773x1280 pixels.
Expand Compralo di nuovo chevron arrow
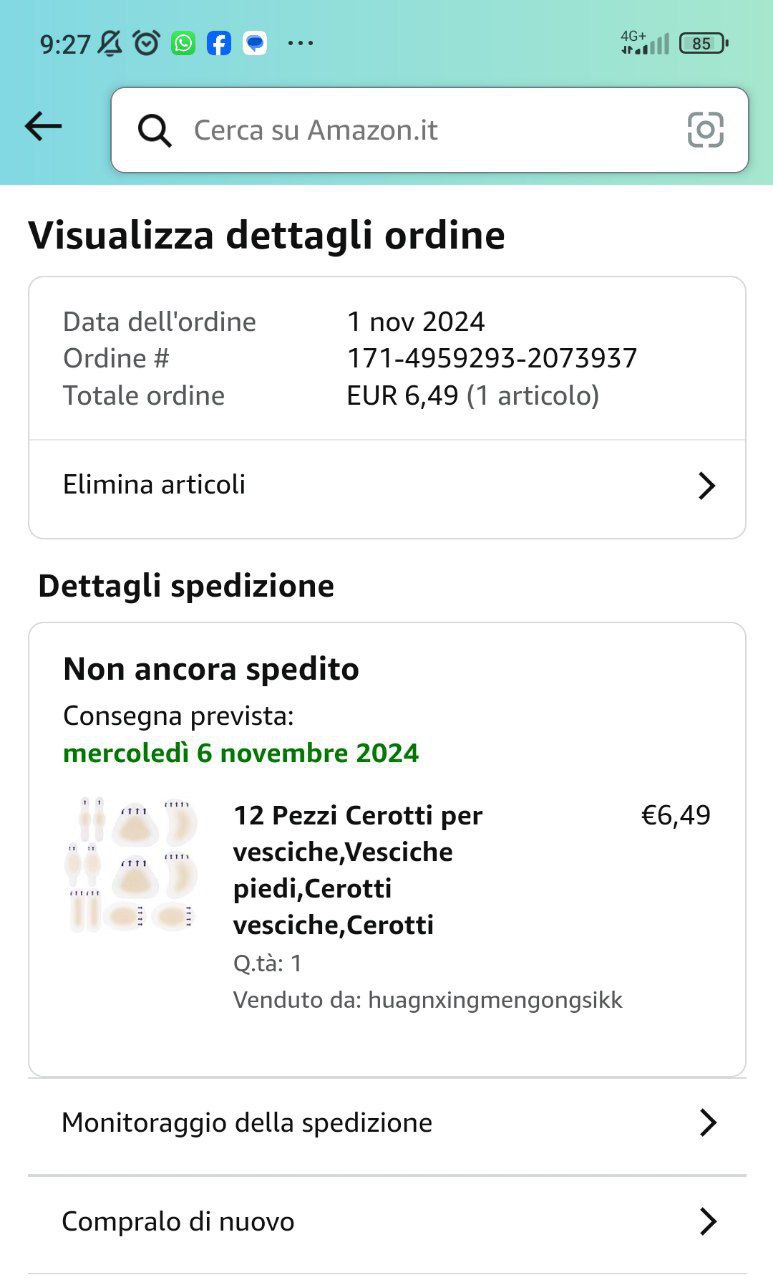click(x=707, y=1222)
